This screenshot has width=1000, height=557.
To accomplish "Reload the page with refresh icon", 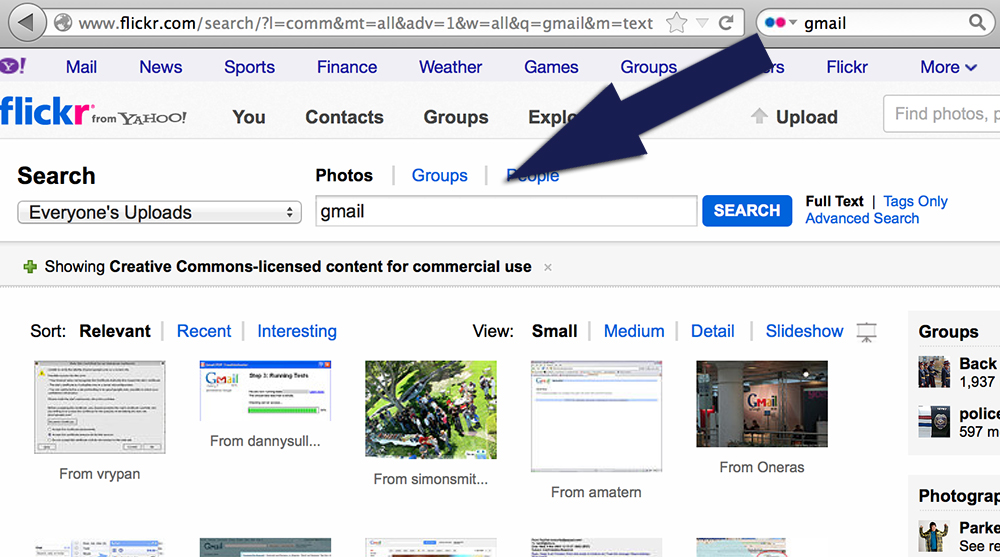I will (726, 24).
